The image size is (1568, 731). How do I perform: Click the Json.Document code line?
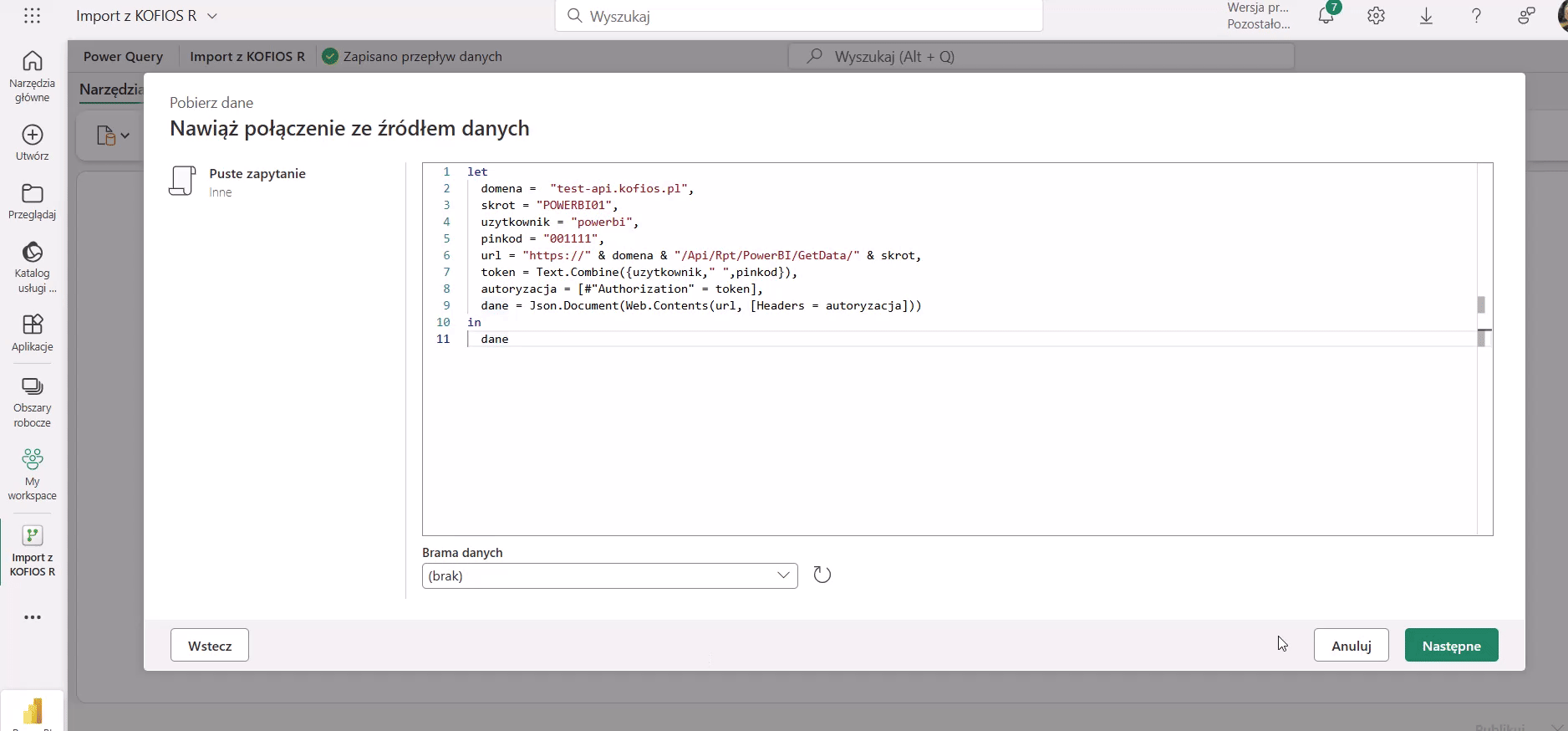point(700,305)
